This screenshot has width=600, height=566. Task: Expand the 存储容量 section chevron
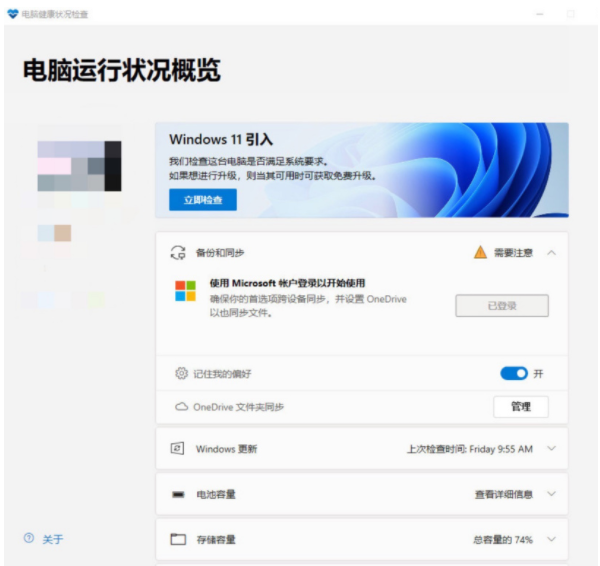coord(551,539)
